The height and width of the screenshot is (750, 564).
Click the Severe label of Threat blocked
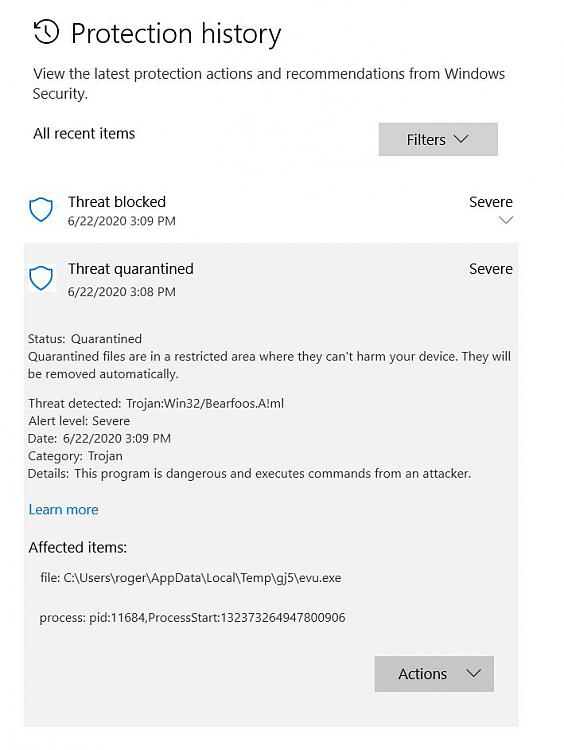coord(490,202)
